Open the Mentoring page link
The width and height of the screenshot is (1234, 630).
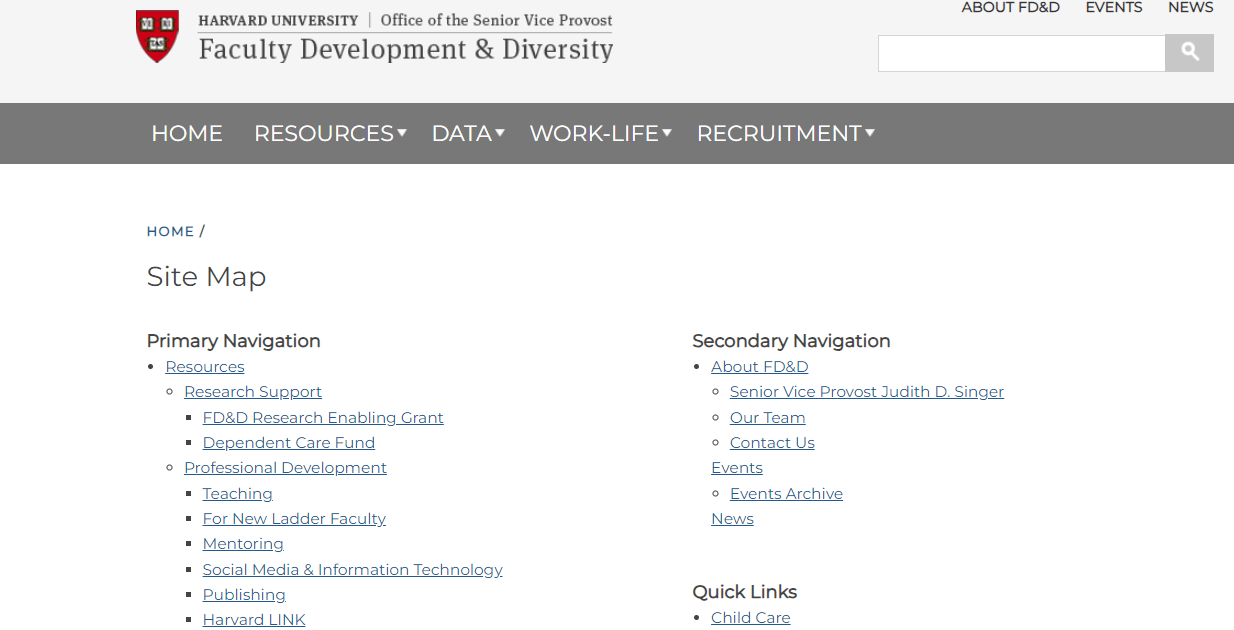coord(242,543)
